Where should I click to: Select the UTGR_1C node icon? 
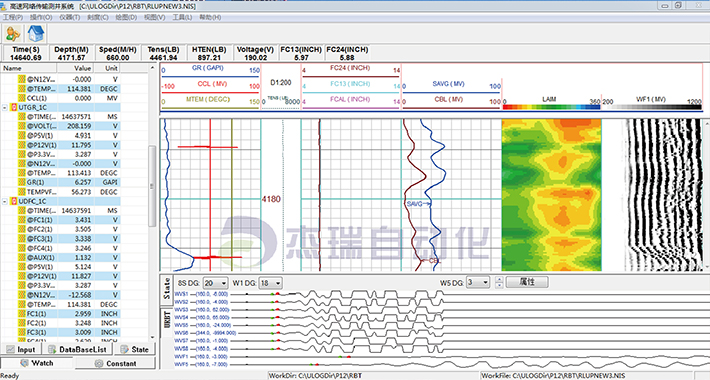pyautogui.click(x=14, y=107)
